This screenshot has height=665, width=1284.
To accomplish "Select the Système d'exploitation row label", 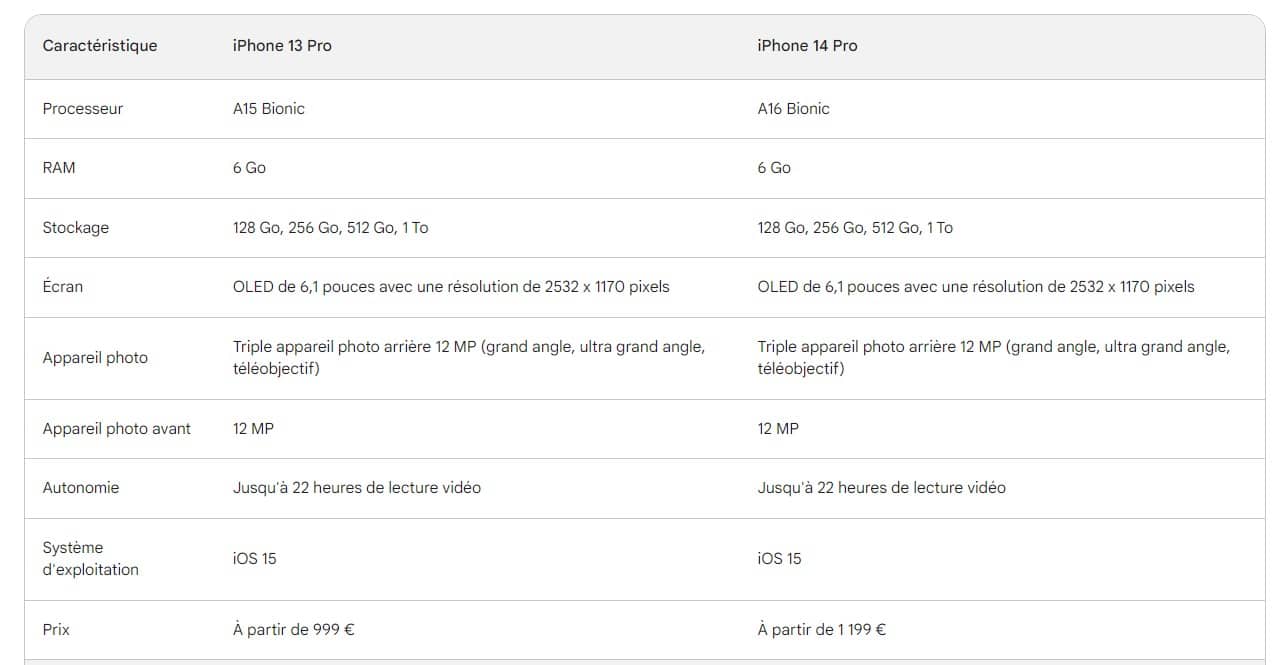I will click(91, 559).
